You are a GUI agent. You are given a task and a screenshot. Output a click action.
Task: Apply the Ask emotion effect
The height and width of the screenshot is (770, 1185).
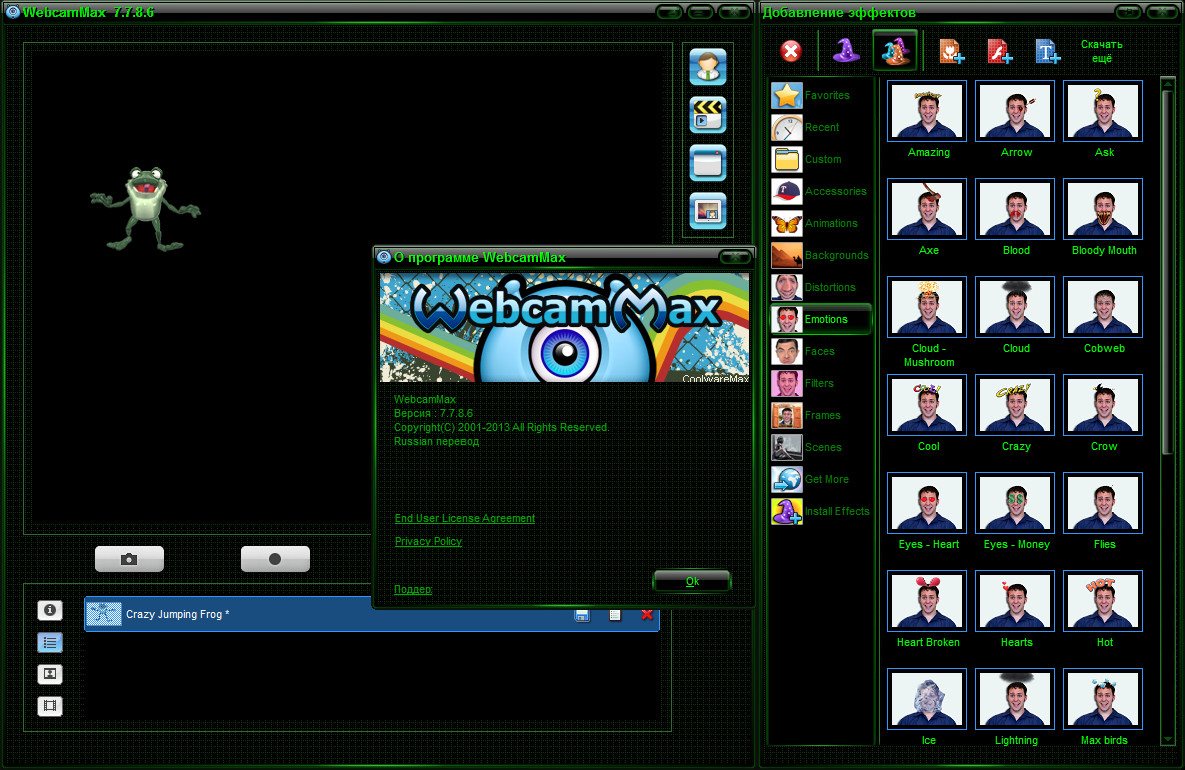click(x=1103, y=111)
